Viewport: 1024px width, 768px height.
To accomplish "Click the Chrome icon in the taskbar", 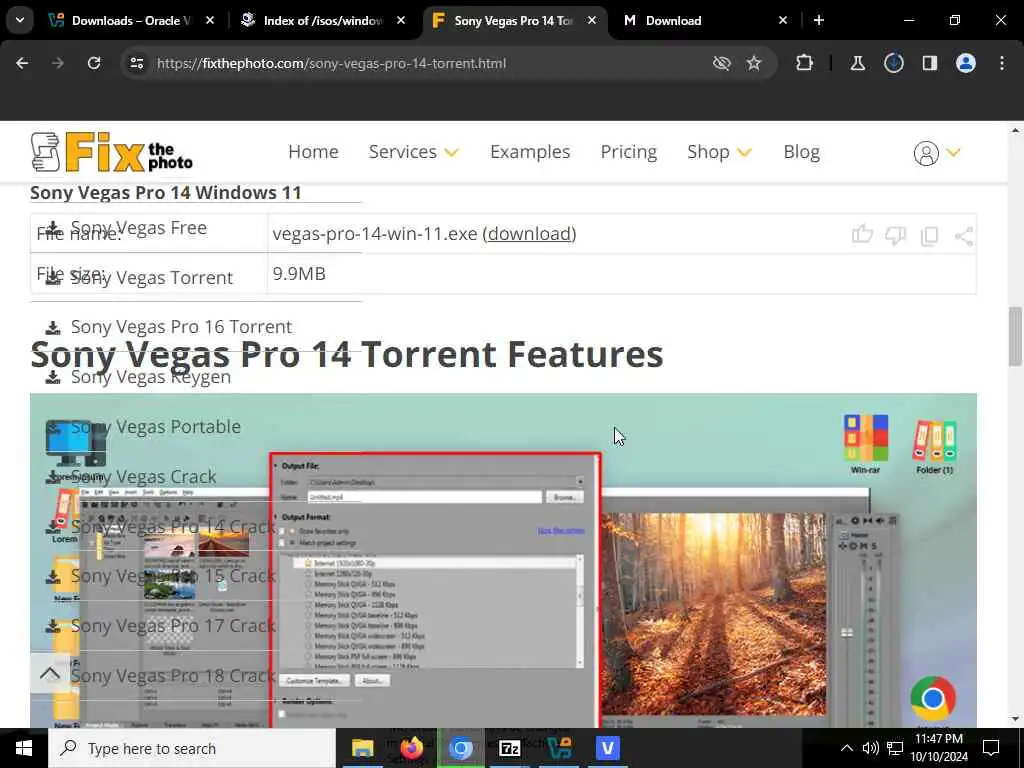I will click(460, 748).
